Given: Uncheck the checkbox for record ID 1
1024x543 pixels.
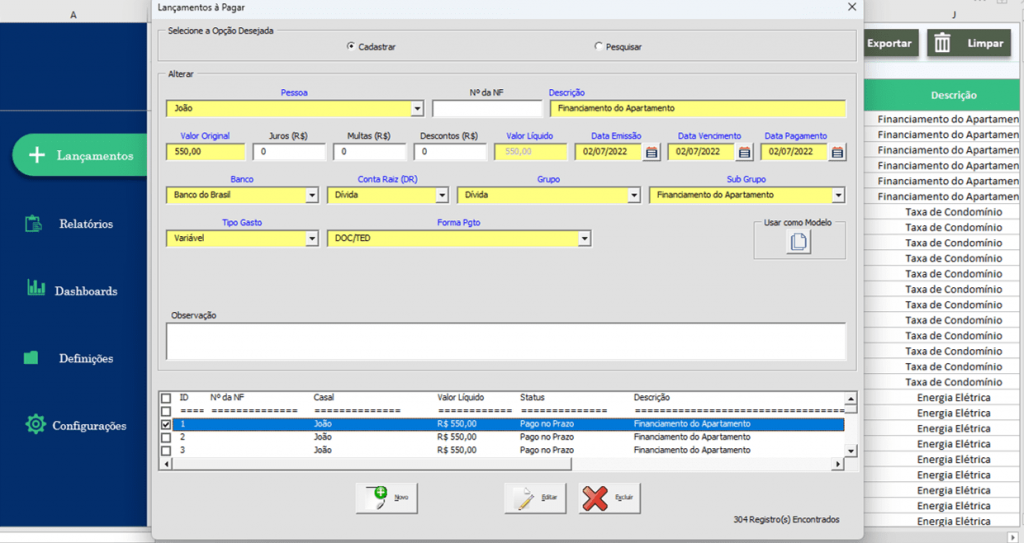Looking at the screenshot, I should pos(166,424).
